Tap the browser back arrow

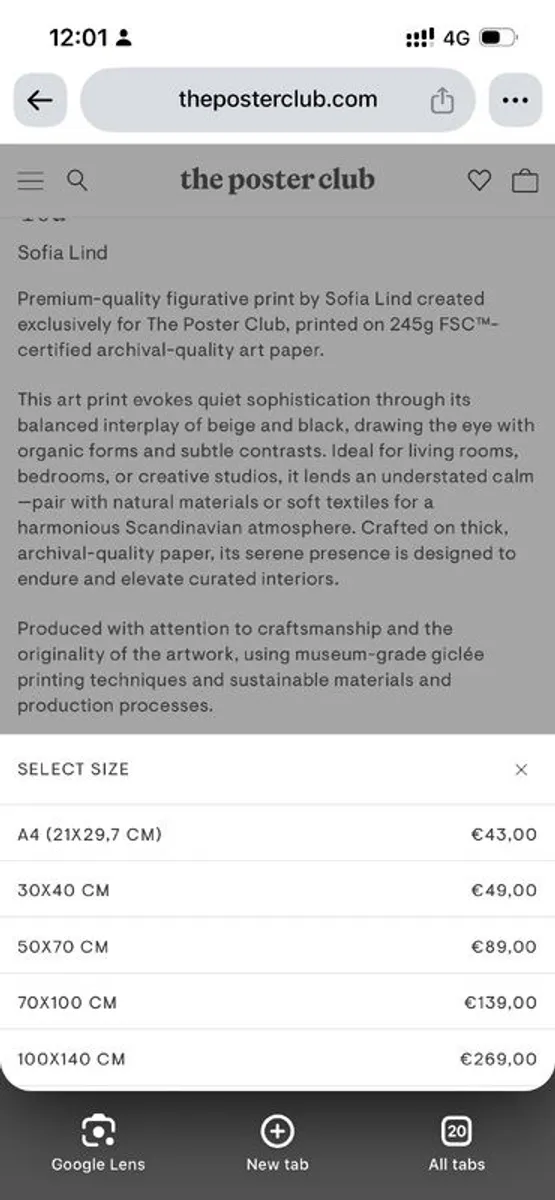pos(40,100)
